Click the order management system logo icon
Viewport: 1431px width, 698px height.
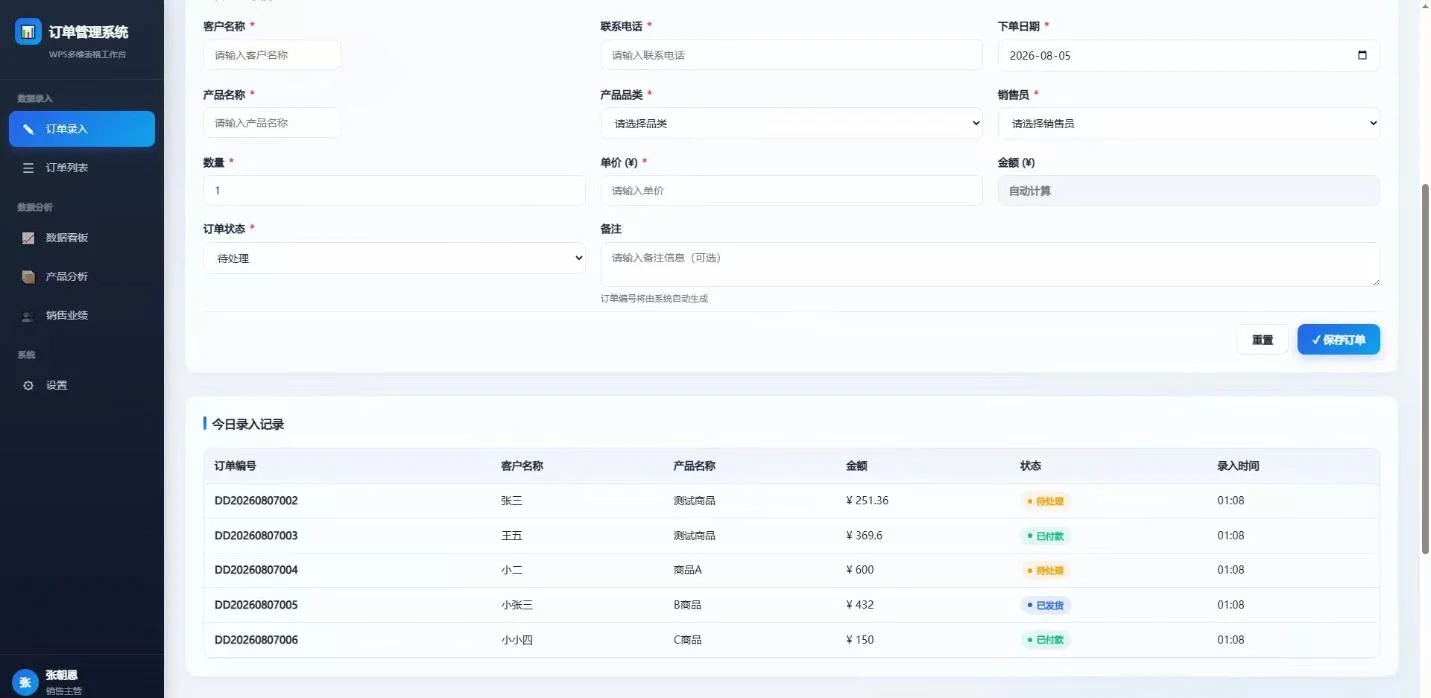click(28, 32)
